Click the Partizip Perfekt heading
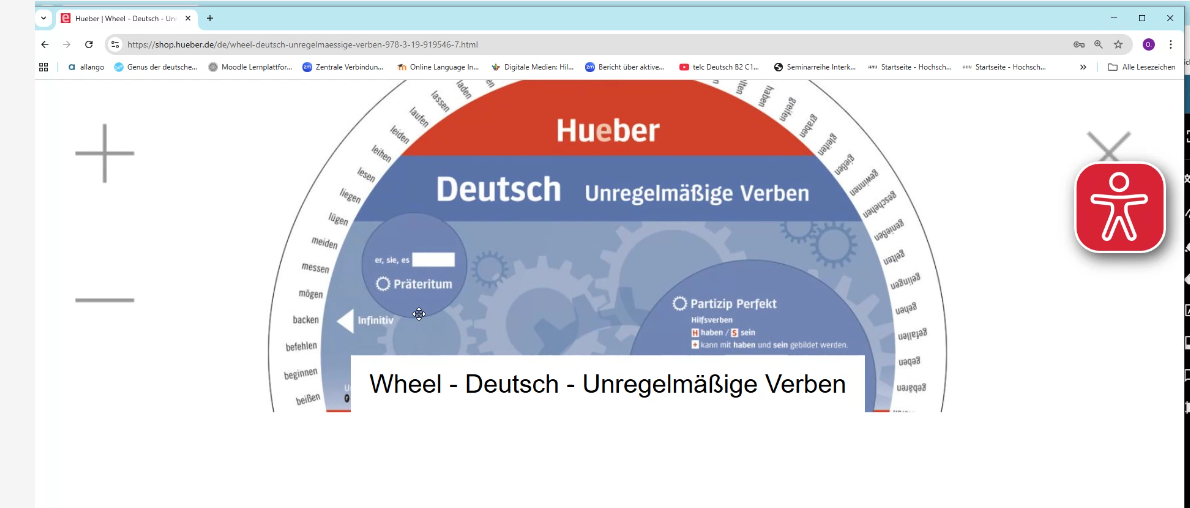 733,304
